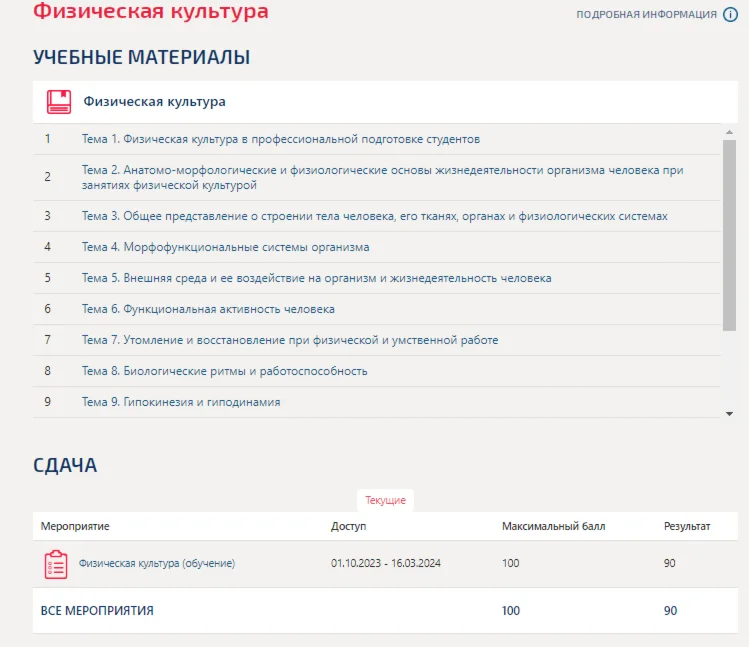Viewport: 749px width, 647px height.
Task: Open the ПОДРОБНАЯ ИНФОРМАЦИЯ link
Action: click(646, 14)
